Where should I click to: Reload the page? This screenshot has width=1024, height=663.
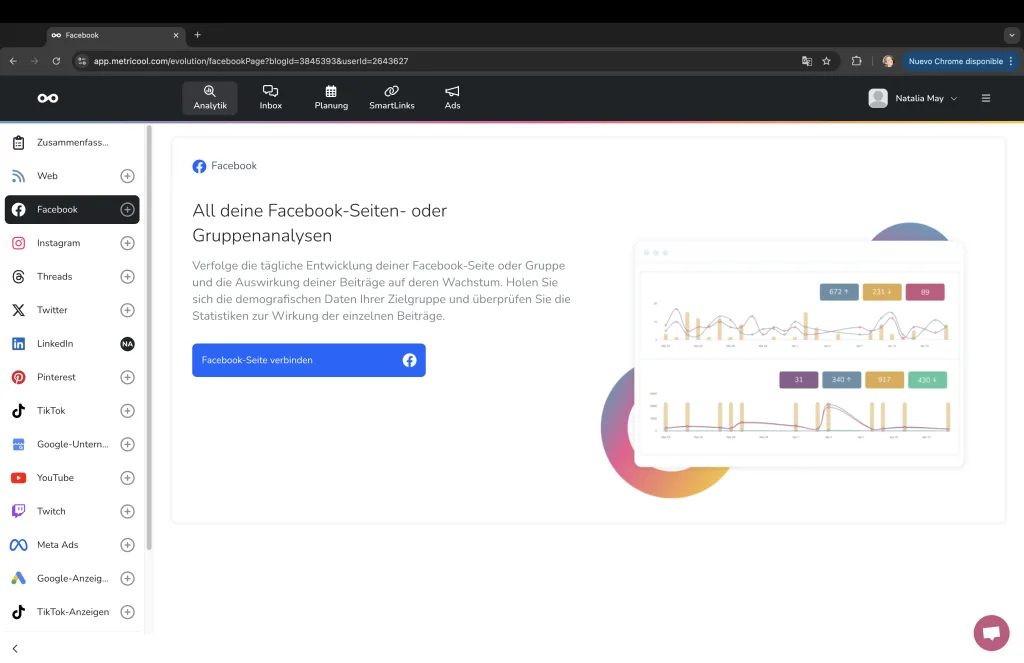point(56,61)
